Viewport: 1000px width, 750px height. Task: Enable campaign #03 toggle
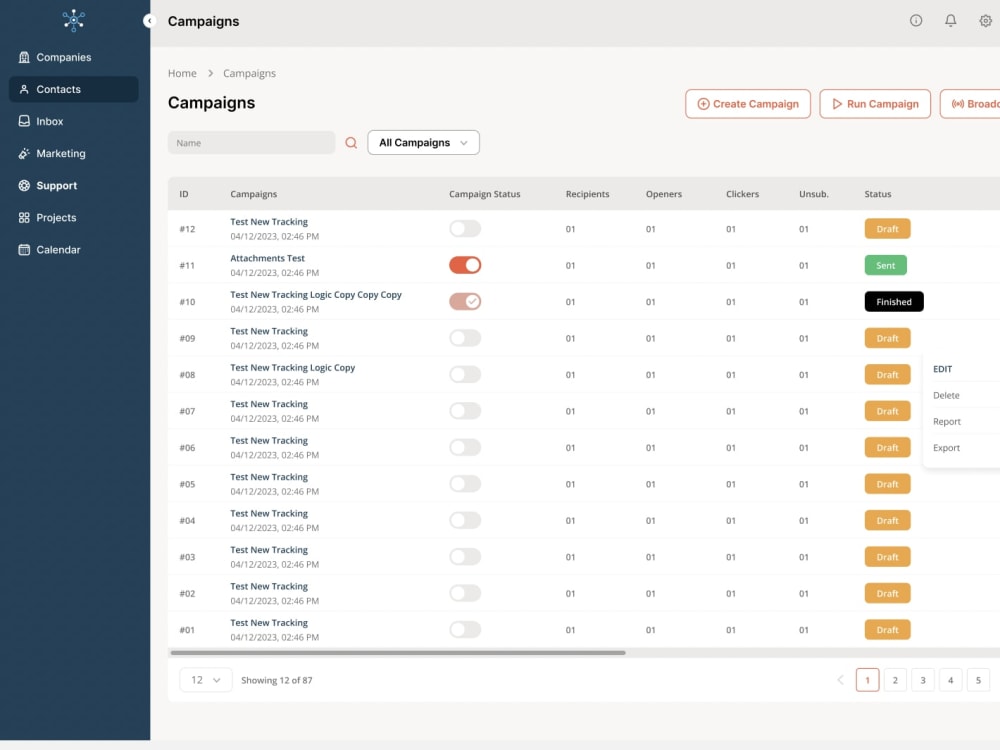coord(465,557)
